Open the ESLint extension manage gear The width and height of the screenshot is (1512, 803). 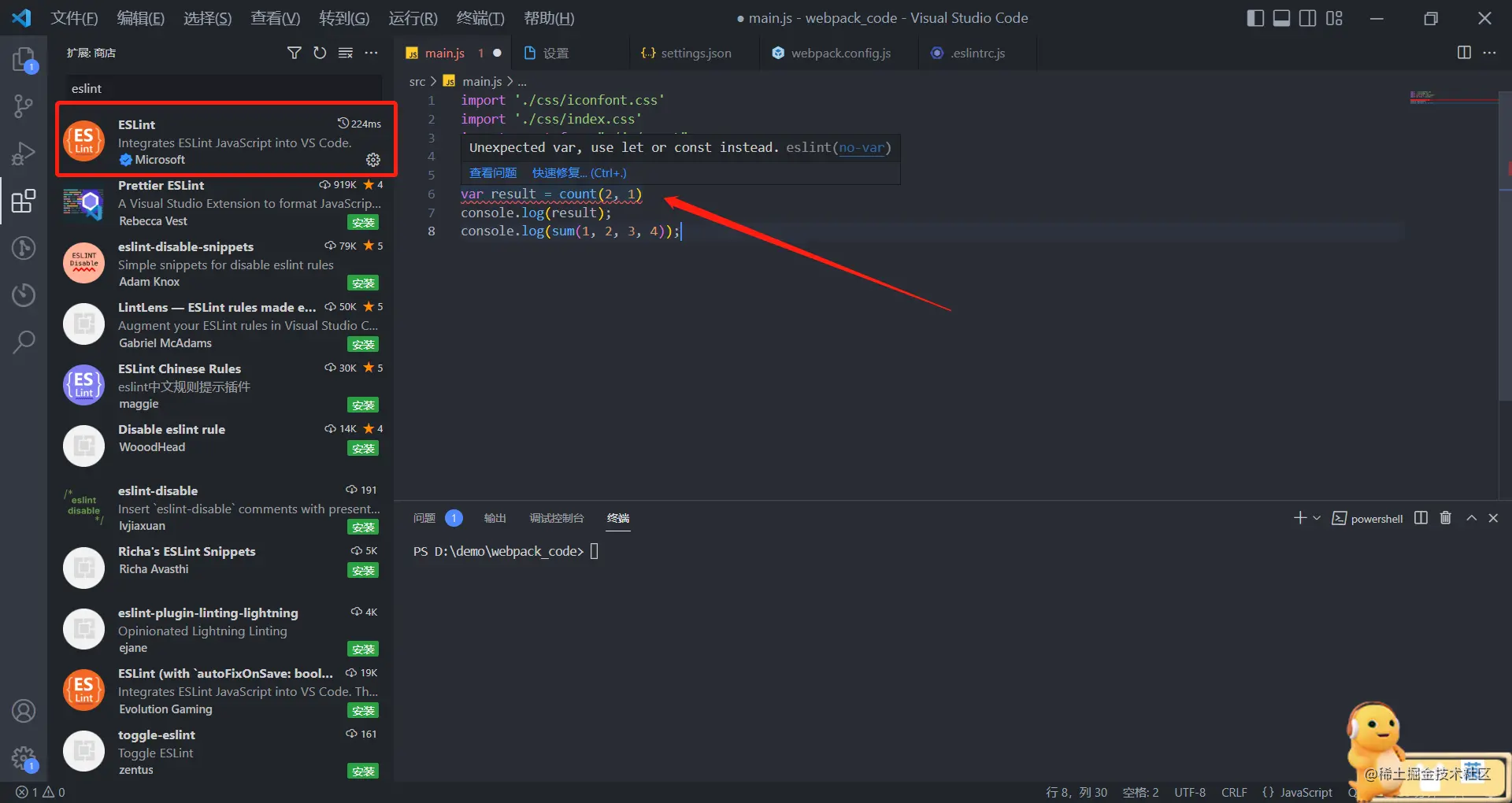point(373,160)
